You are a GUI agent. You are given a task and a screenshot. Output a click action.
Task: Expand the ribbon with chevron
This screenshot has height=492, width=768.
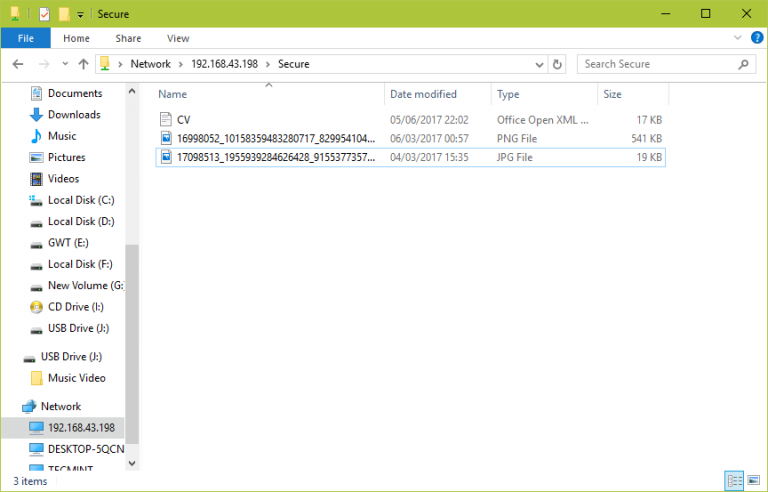737,38
